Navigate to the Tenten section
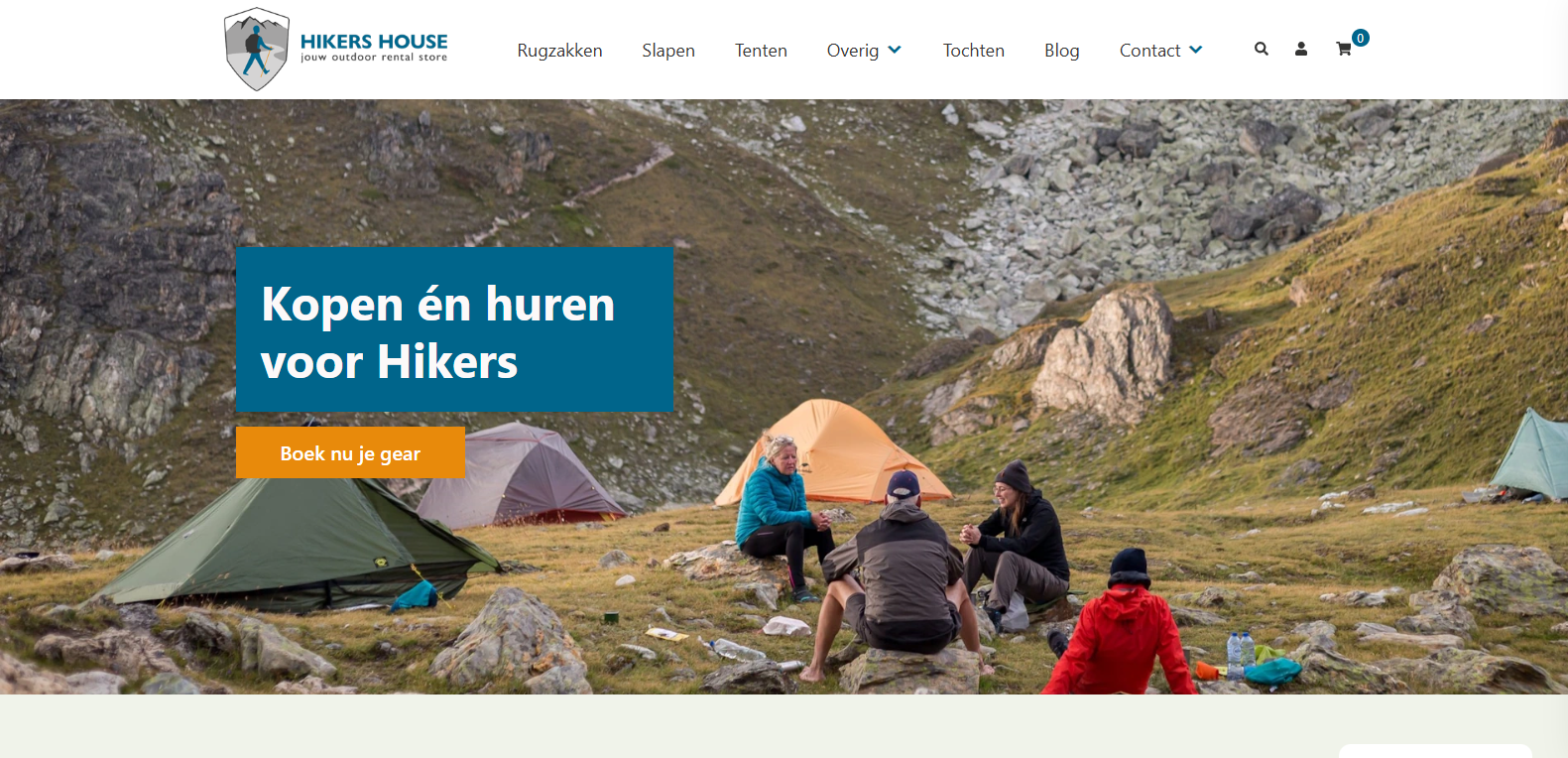The height and width of the screenshot is (758, 1568). (x=761, y=51)
